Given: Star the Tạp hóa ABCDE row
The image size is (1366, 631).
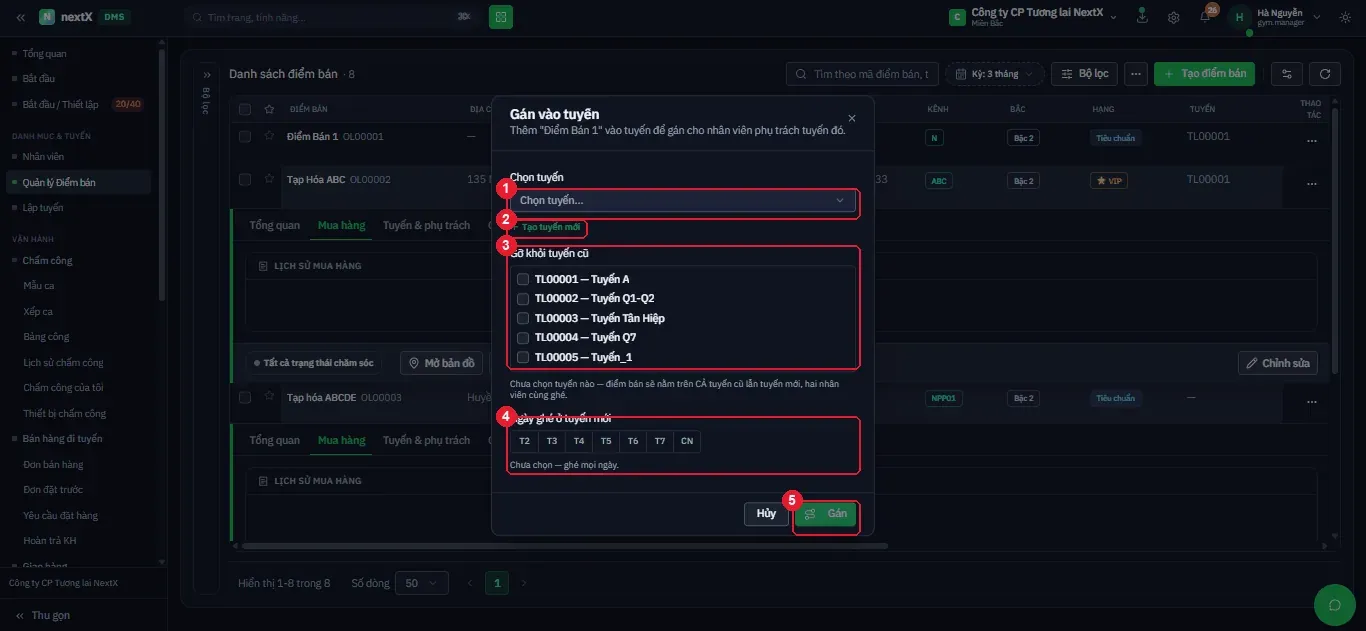Looking at the screenshot, I should pos(268,397).
